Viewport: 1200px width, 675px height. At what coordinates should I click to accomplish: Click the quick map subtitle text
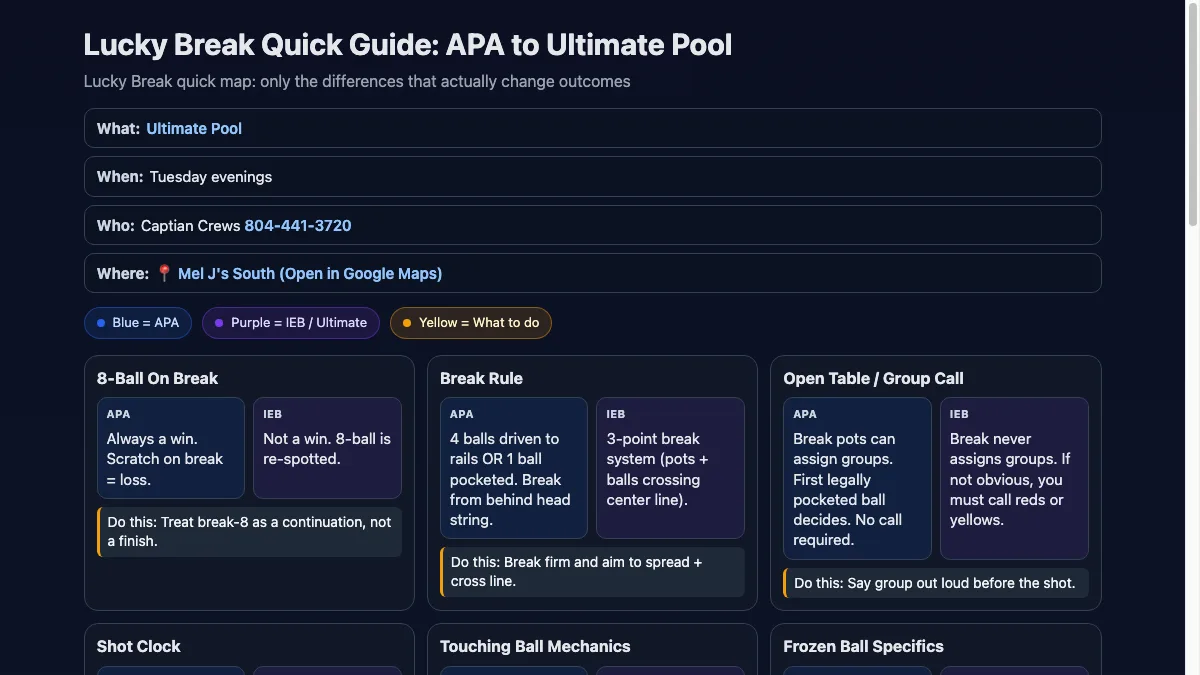point(357,81)
